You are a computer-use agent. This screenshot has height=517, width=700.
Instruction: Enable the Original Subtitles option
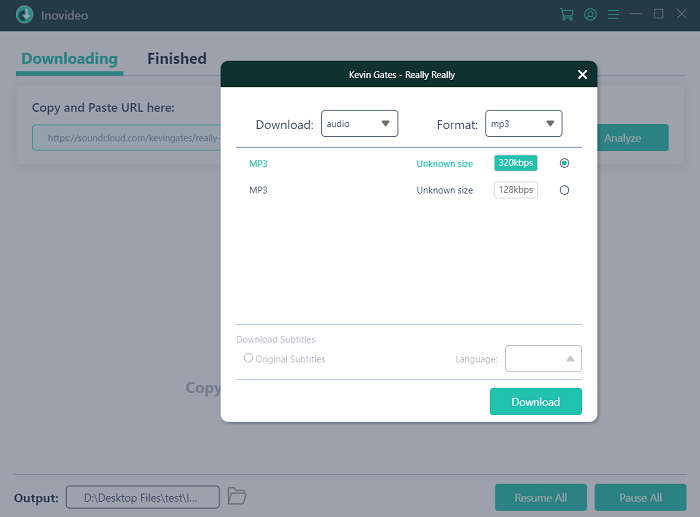249,358
